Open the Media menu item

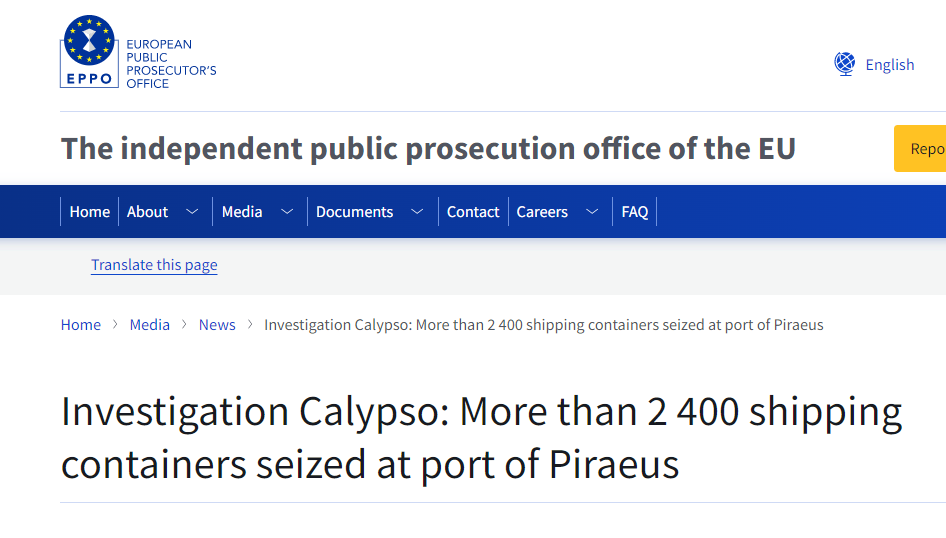242,212
